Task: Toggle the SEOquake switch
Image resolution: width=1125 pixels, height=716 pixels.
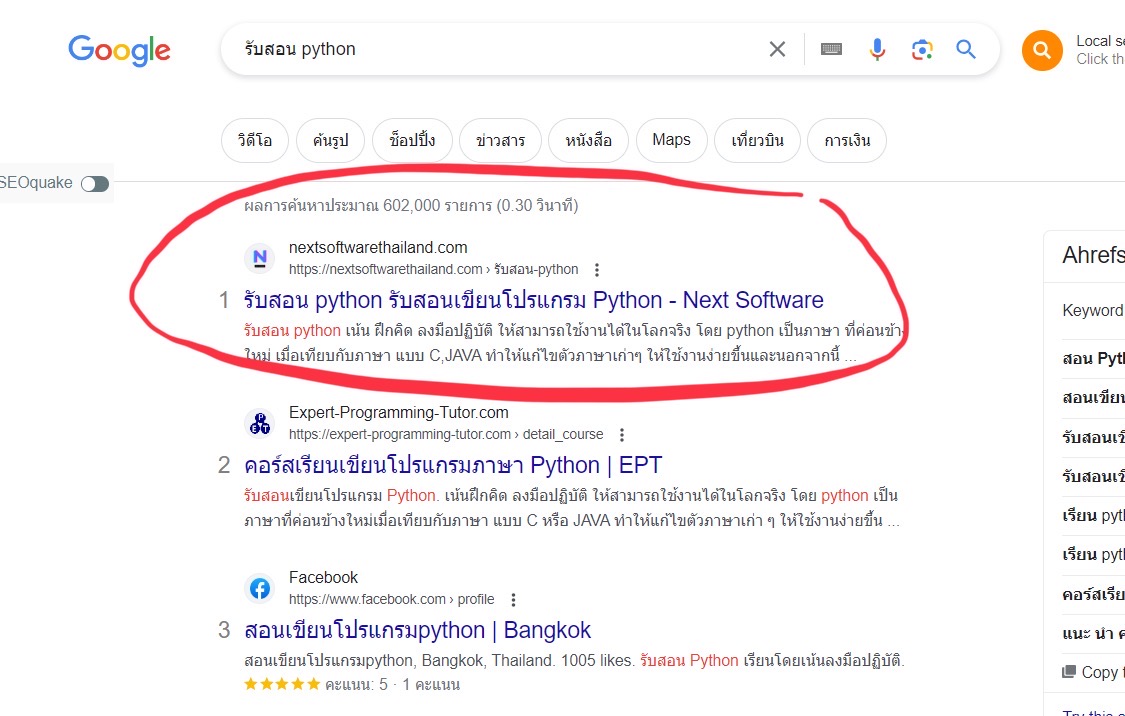Action: pyautogui.click(x=95, y=184)
